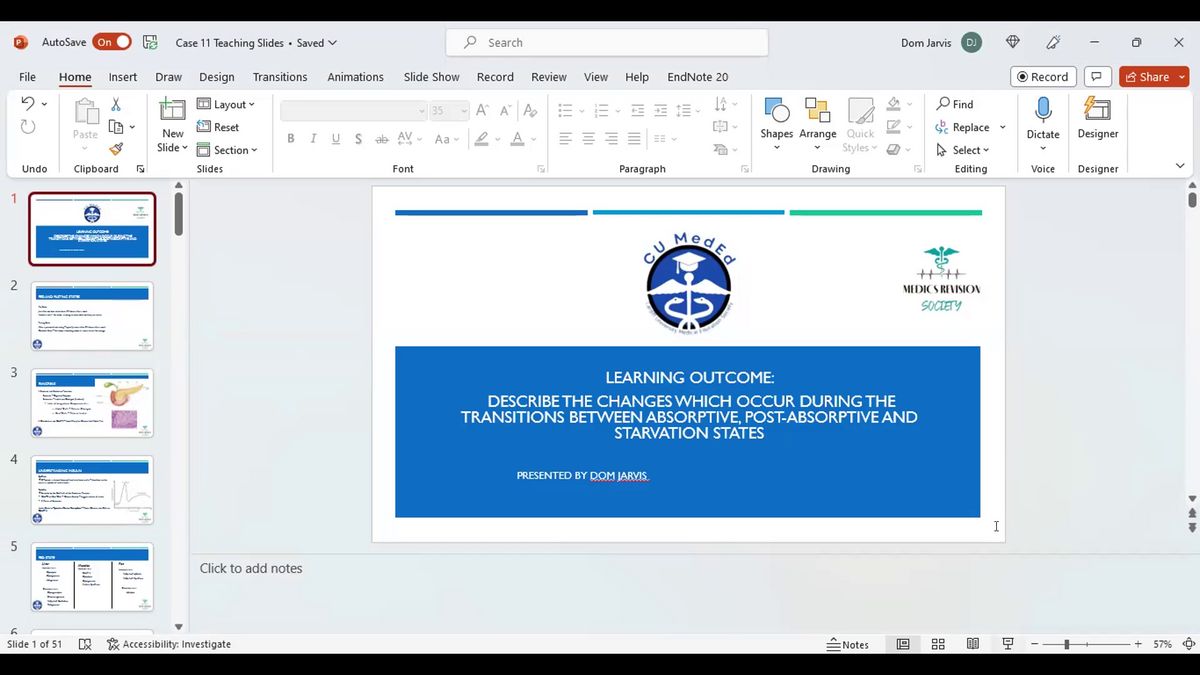
Task: Click the Save icon in title bar
Action: pyautogui.click(x=150, y=43)
